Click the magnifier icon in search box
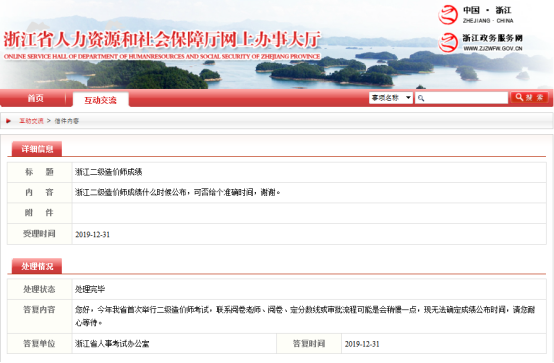 [421, 98]
